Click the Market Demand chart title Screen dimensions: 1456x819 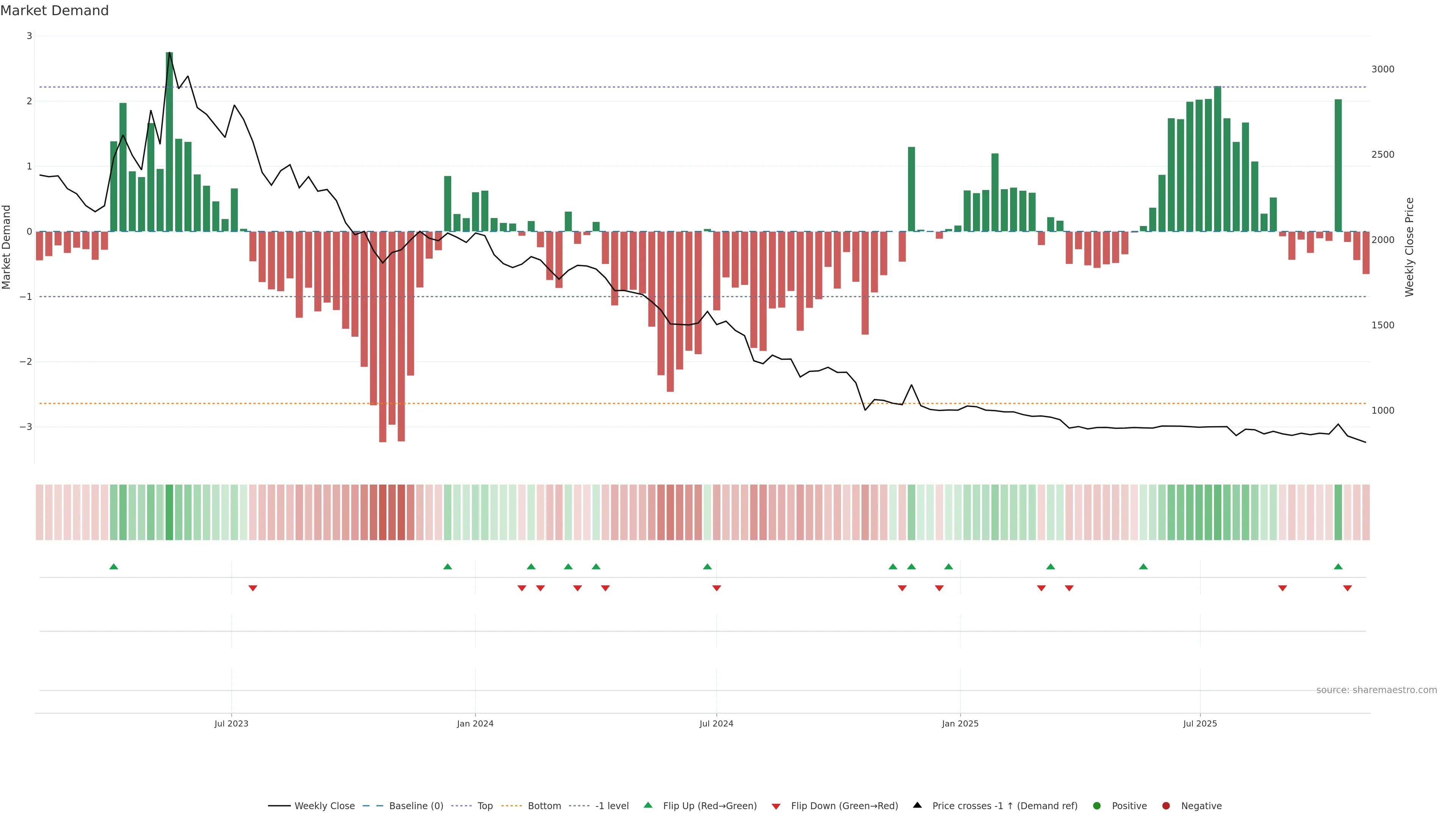54,11
